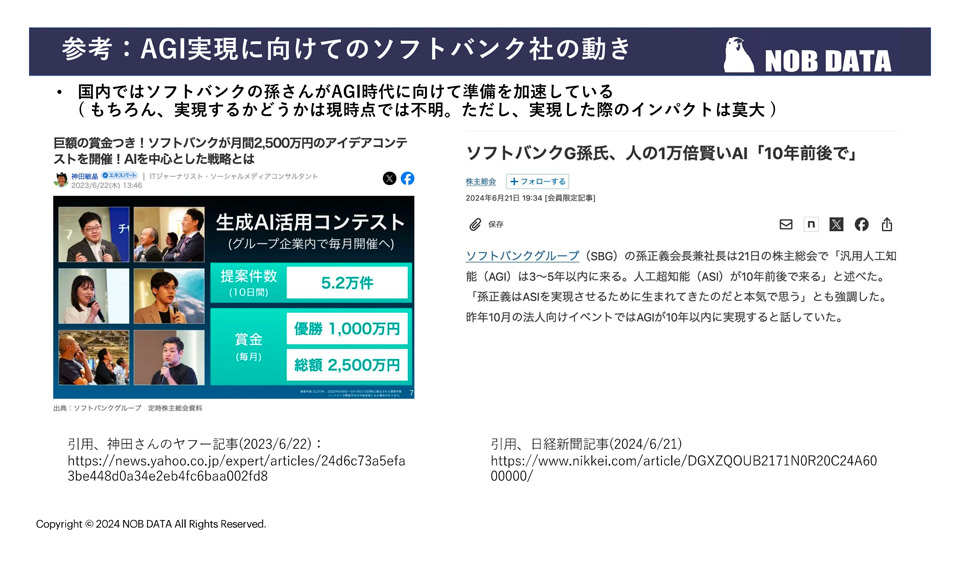
Task: Click the NOB DATA penguin logo
Action: 738,55
